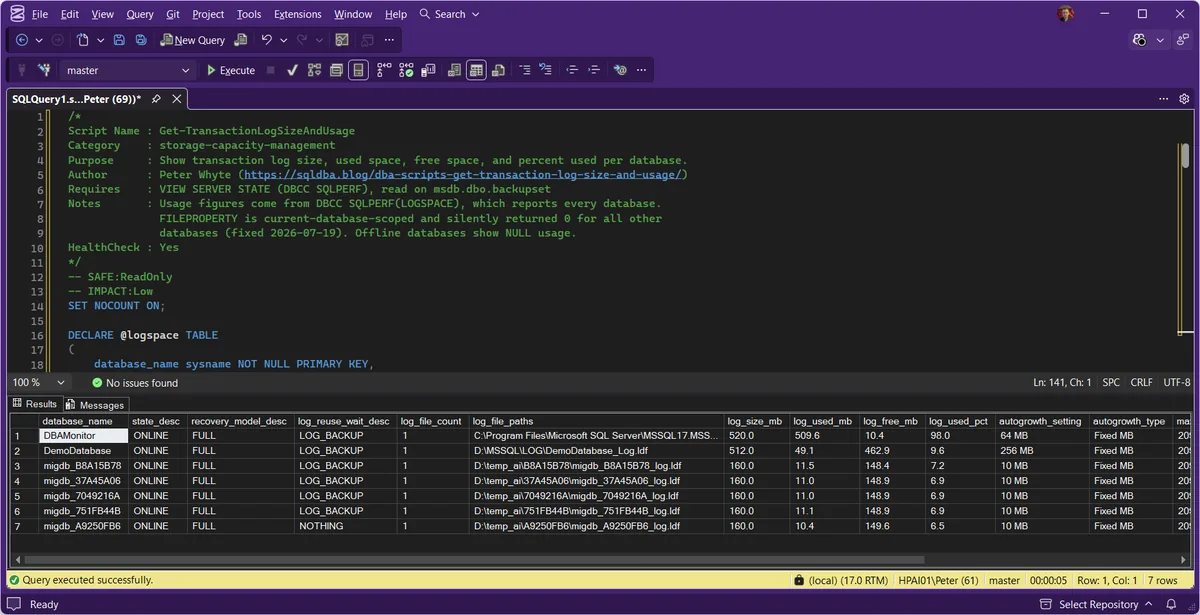Expand the Copilot dropdown arrow
The image size is (1200, 615).
tap(1160, 40)
